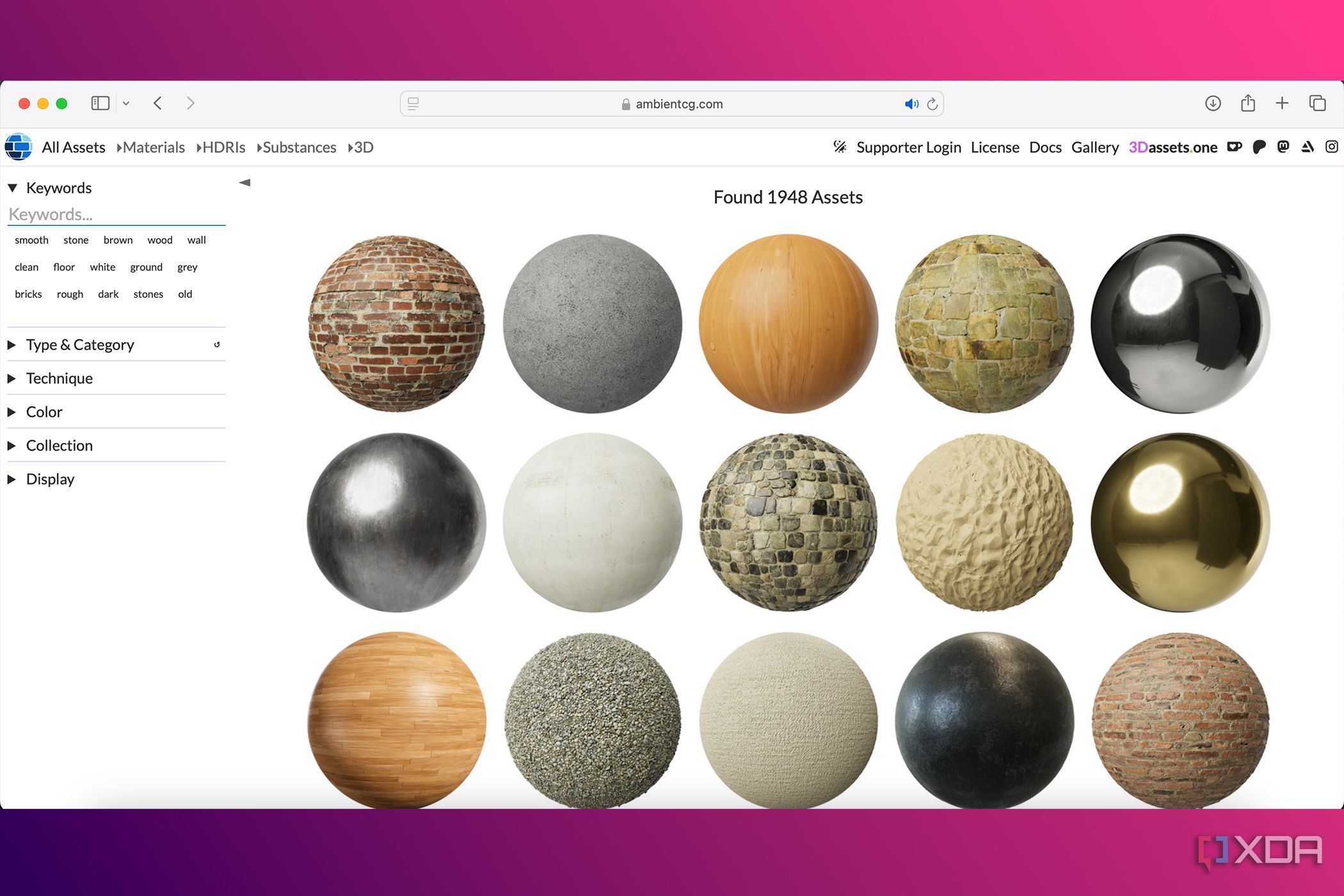Expand the Collection filter section
This screenshot has width=1344, height=896.
50,445
